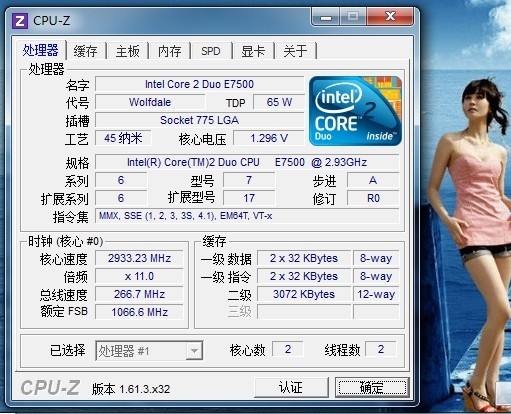Select the 内存 tab

tap(169, 51)
